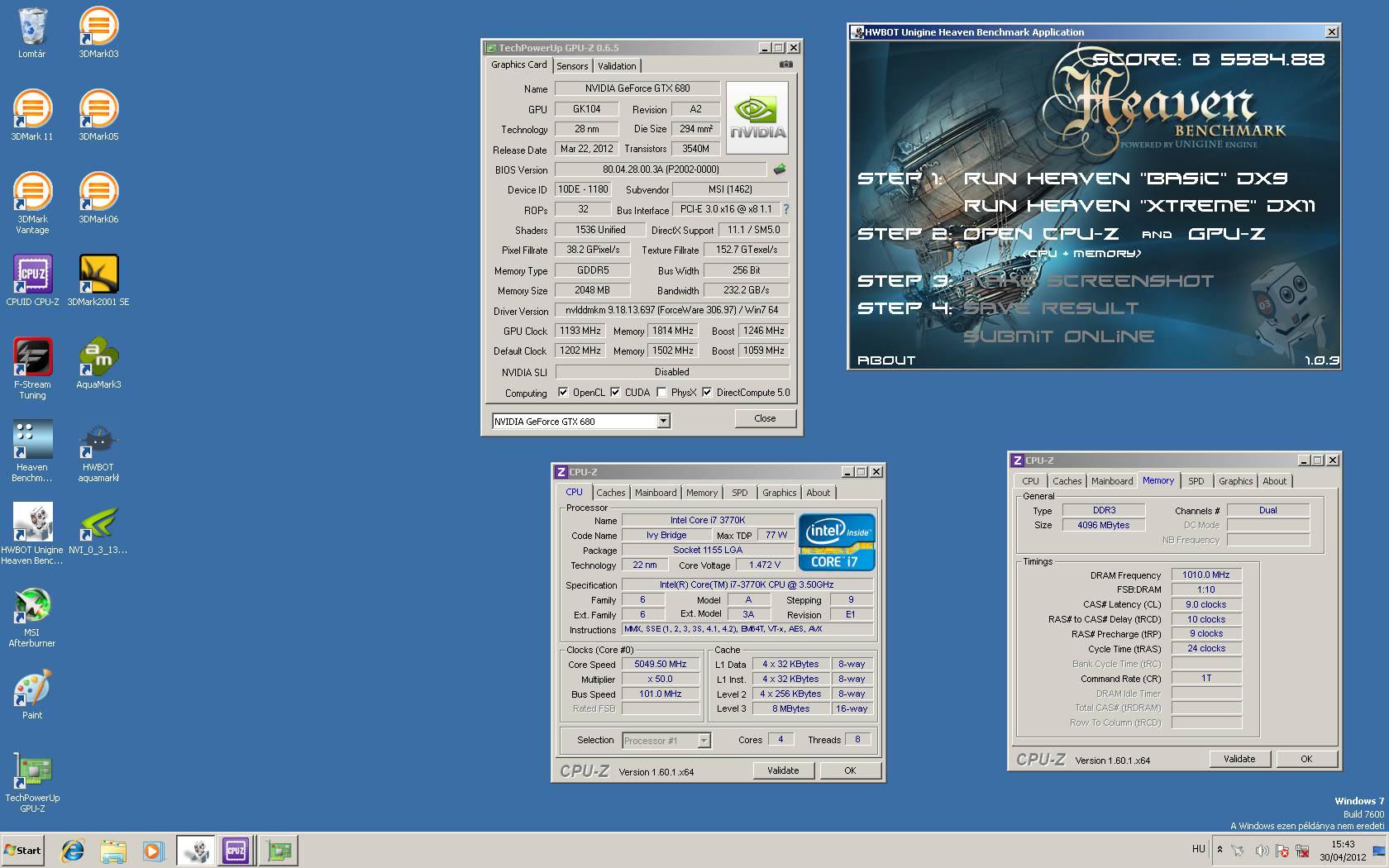The width and height of the screenshot is (1389, 868).
Task: Click HU language indicator in taskbar
Action: 1198,849
